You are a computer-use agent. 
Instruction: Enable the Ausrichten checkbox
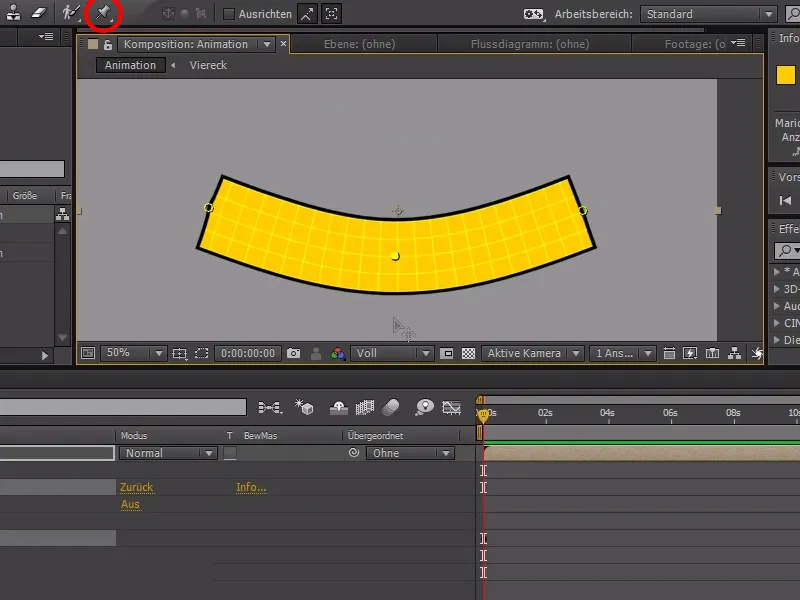(229, 14)
